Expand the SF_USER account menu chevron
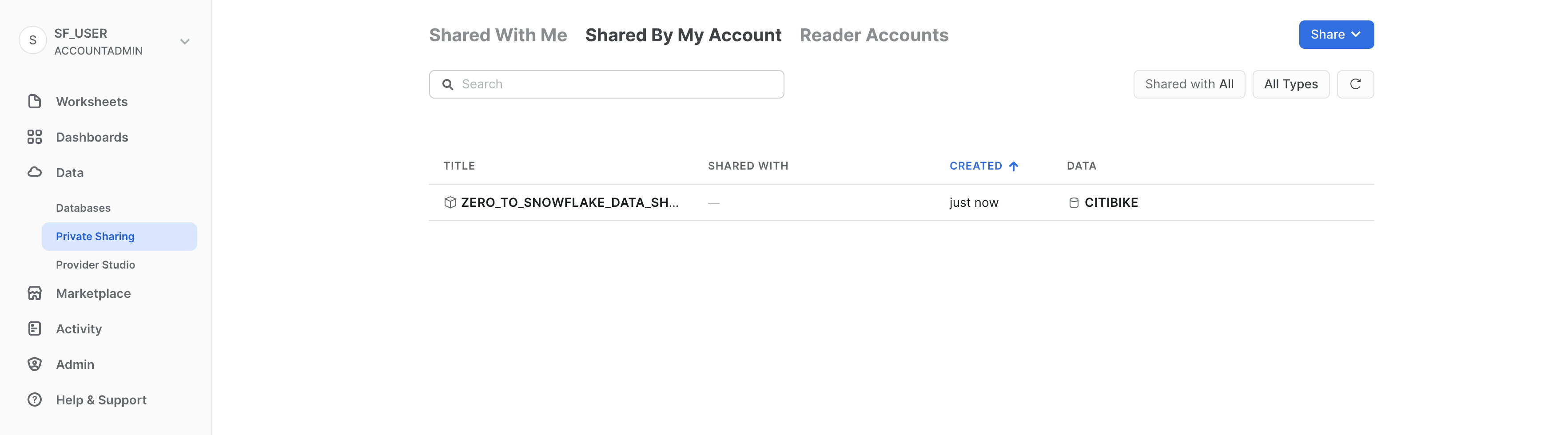Image resolution: width=1568 pixels, height=435 pixels. [185, 41]
